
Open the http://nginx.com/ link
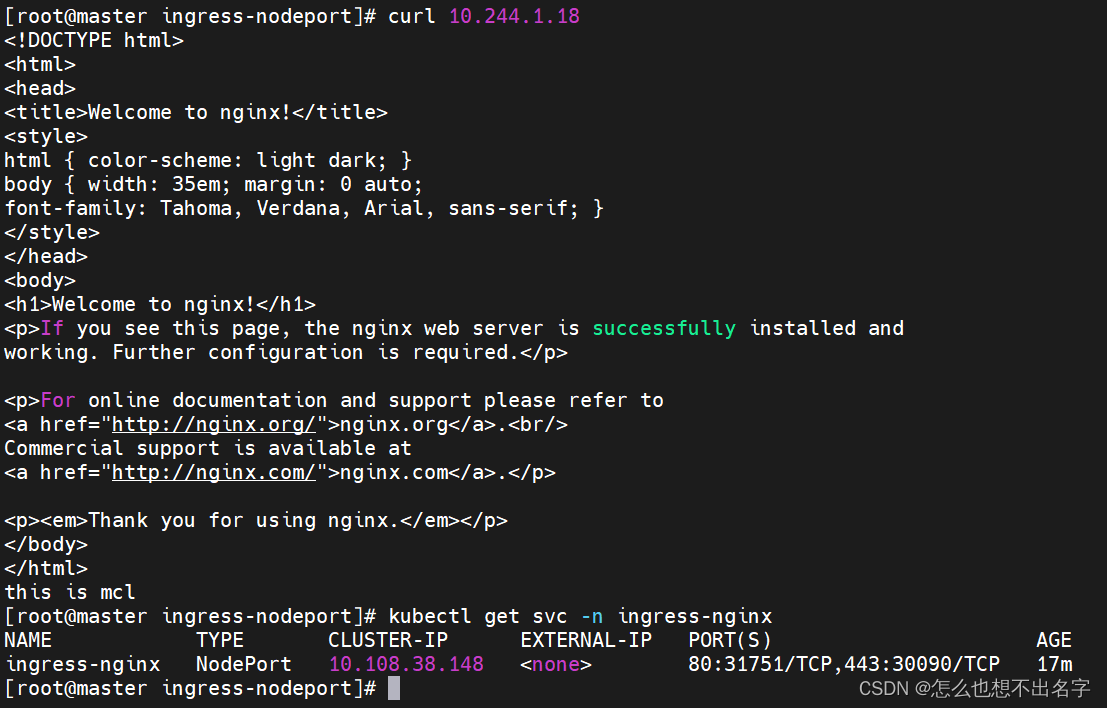pos(214,472)
